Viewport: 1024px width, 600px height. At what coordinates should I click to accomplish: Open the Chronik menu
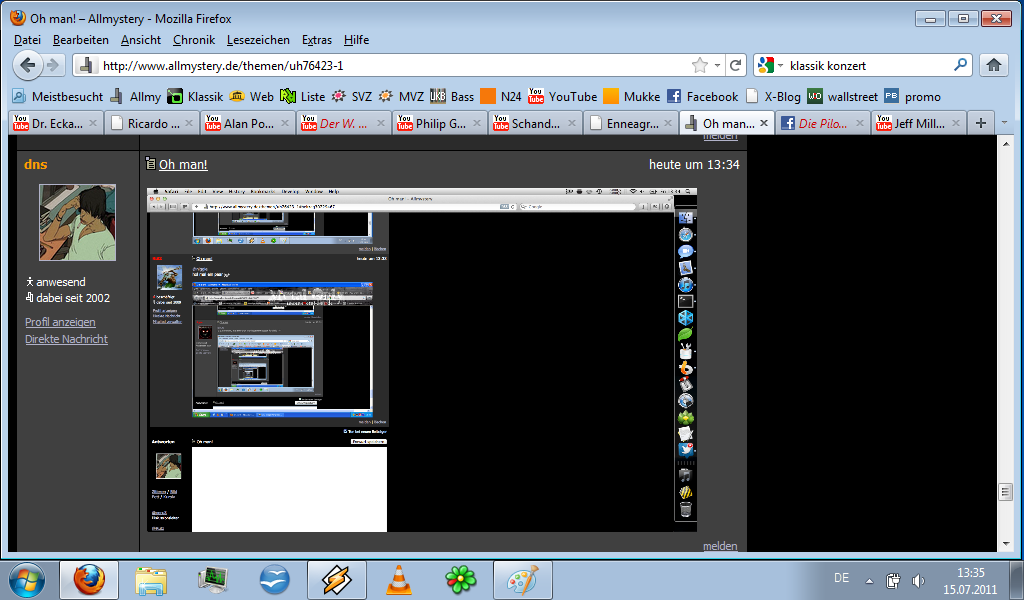194,40
